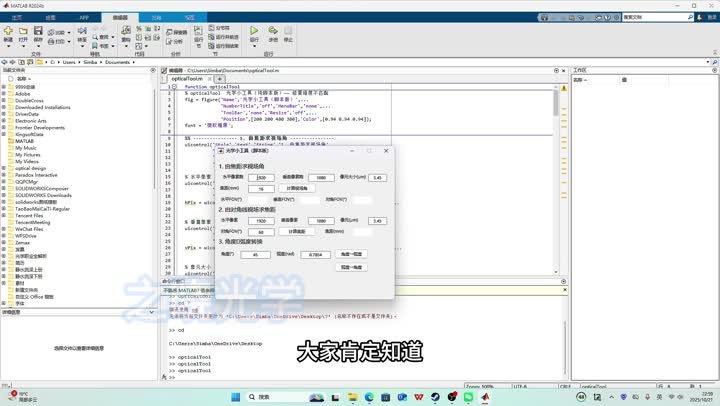
Task: Click the editor vertical scrollbar
Action: point(556,179)
